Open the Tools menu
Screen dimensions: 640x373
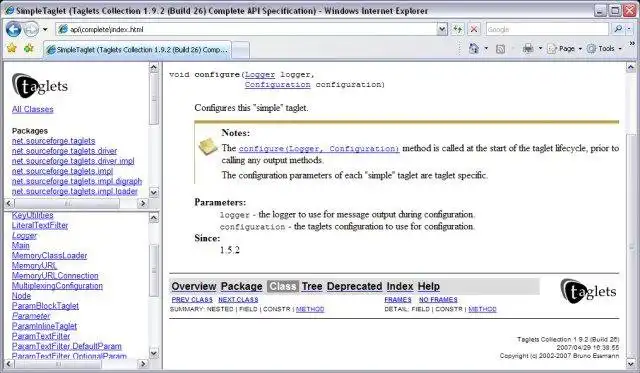[604, 49]
